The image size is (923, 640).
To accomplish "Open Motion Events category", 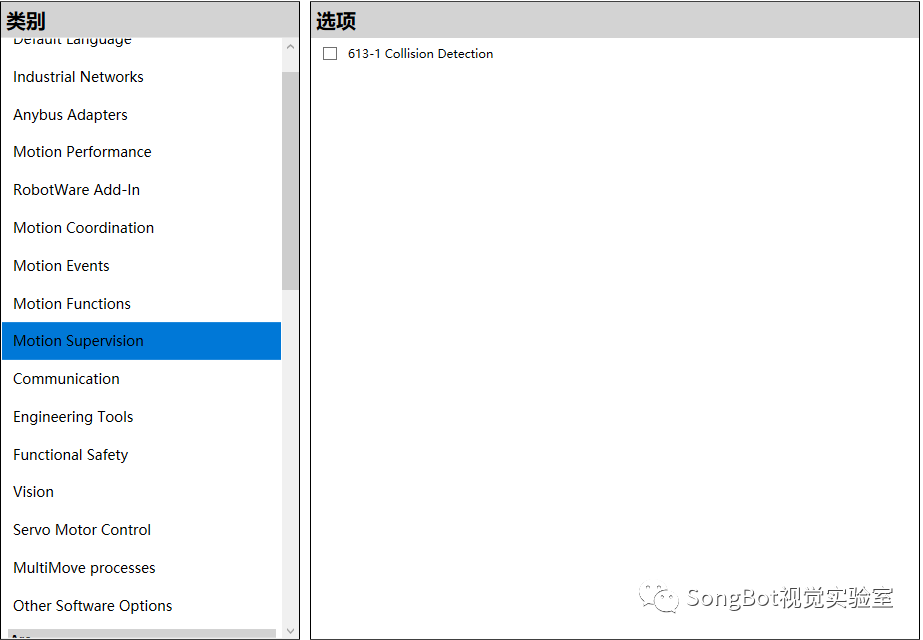I will point(141,266).
